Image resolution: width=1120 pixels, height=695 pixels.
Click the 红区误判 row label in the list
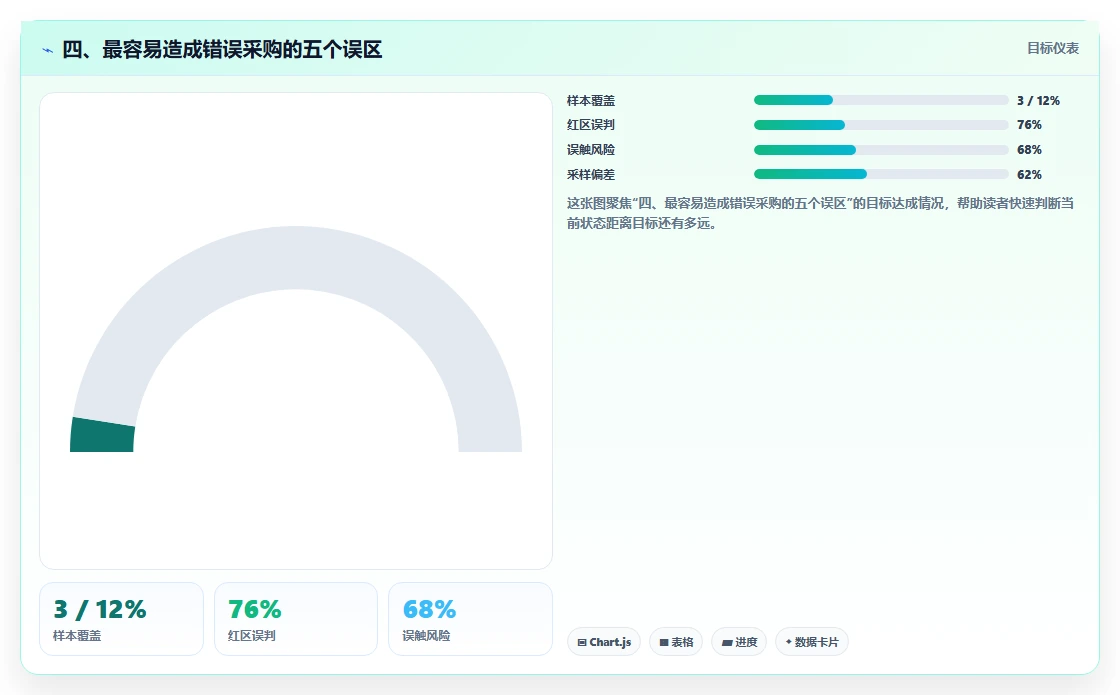coord(591,125)
